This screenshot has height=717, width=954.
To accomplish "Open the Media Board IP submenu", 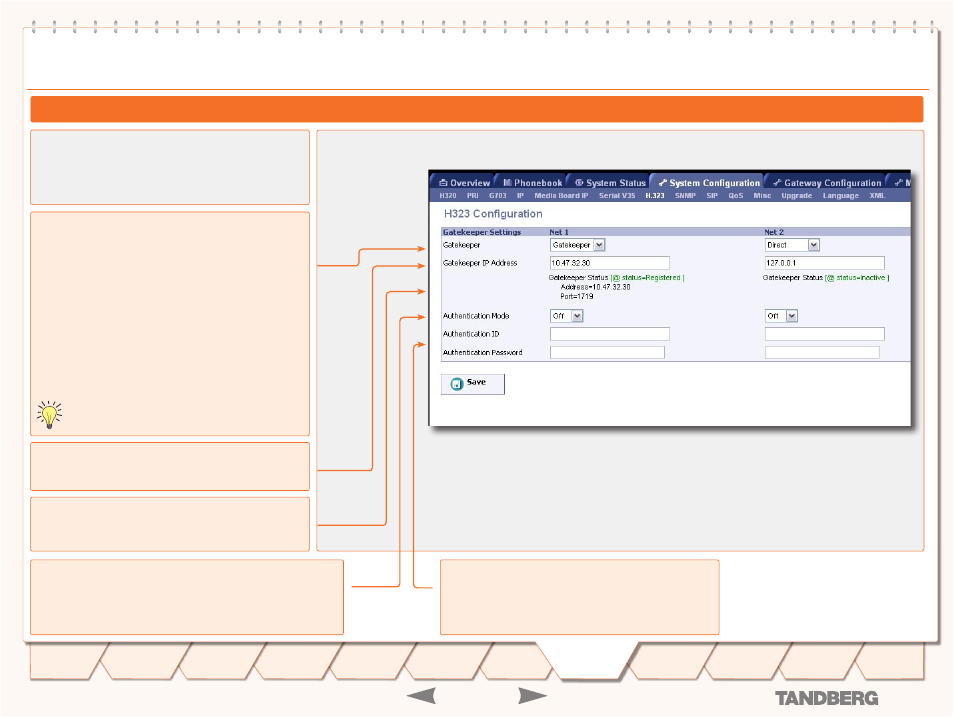I will coord(561,195).
